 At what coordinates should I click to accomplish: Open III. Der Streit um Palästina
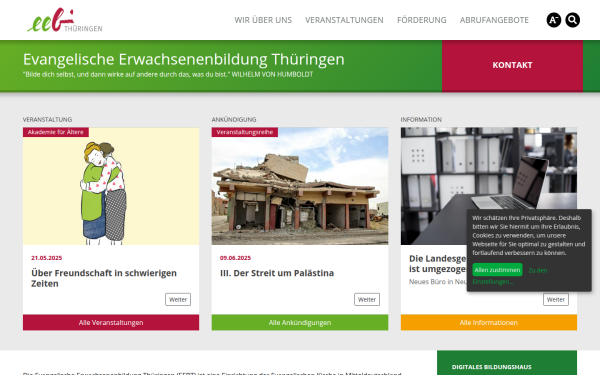point(277,273)
